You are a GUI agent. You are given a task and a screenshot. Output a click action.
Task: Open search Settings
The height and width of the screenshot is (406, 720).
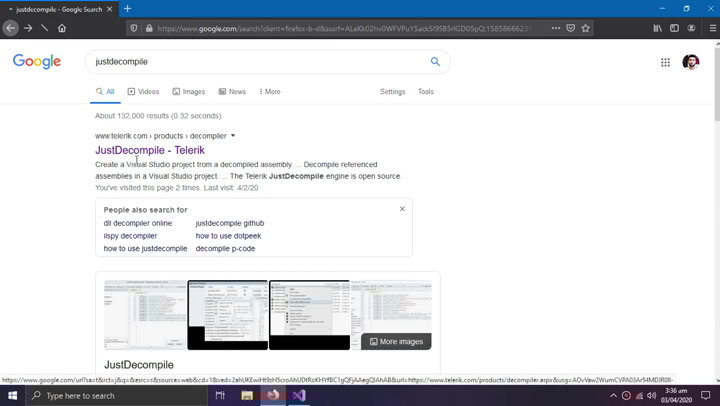[x=393, y=91]
